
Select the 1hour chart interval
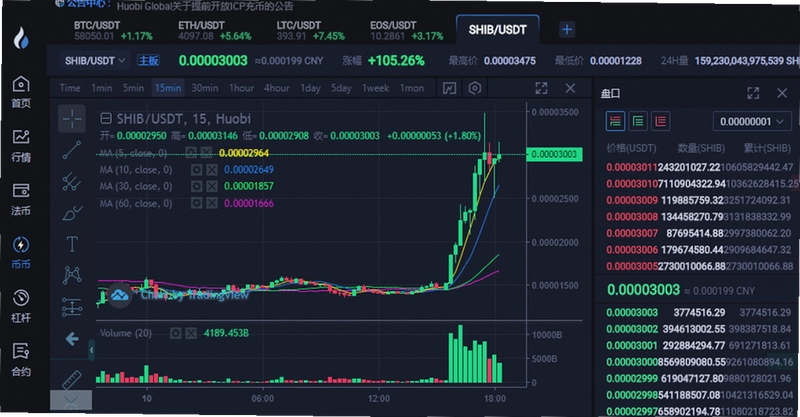[241, 88]
